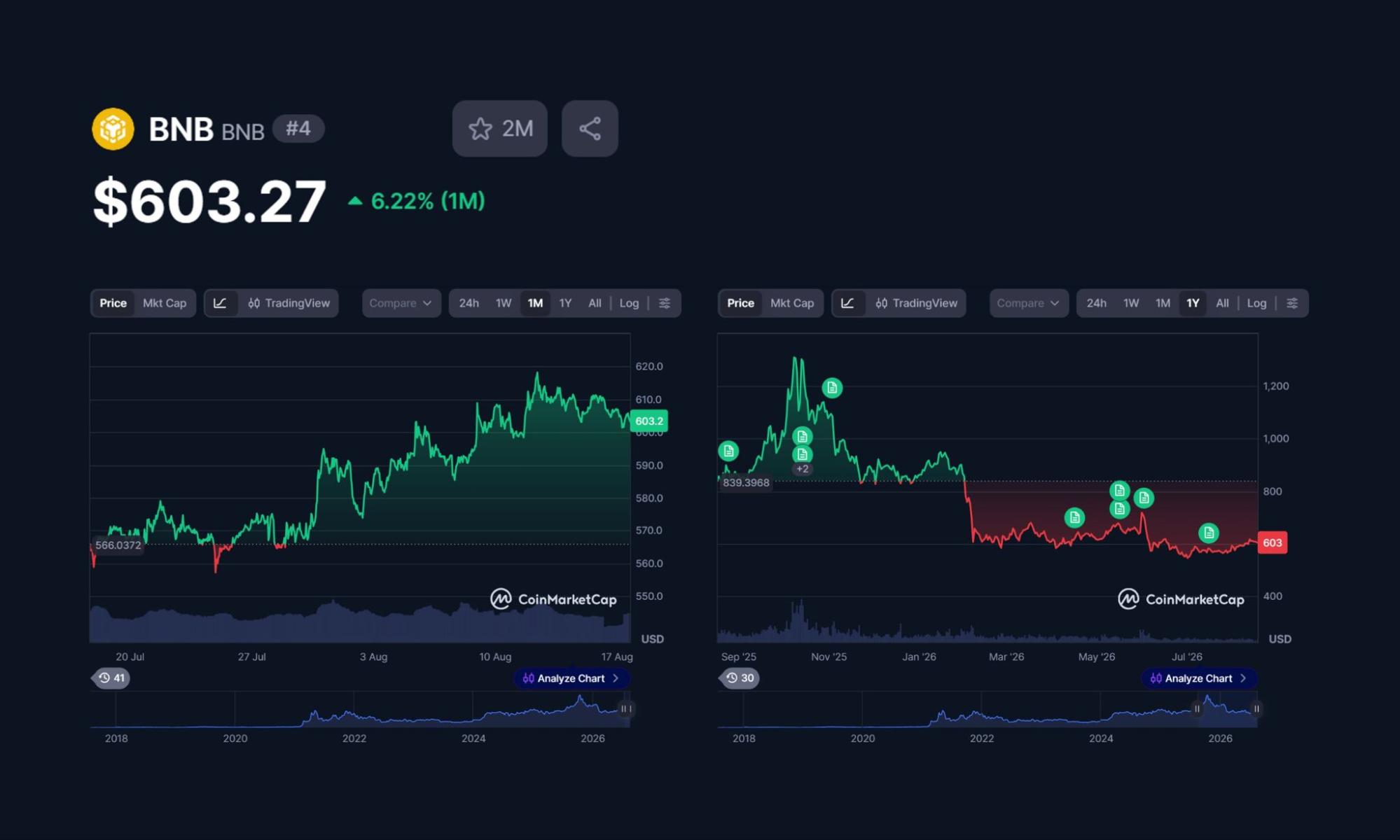
Task: Add BNB to watchlist with star button
Action: [499, 128]
